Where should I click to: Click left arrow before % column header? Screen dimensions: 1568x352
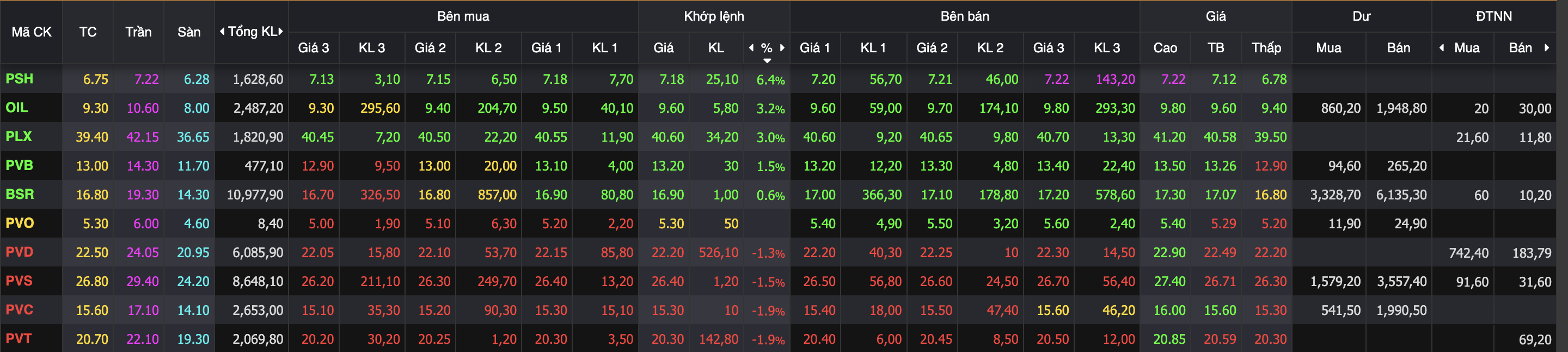coord(751,47)
